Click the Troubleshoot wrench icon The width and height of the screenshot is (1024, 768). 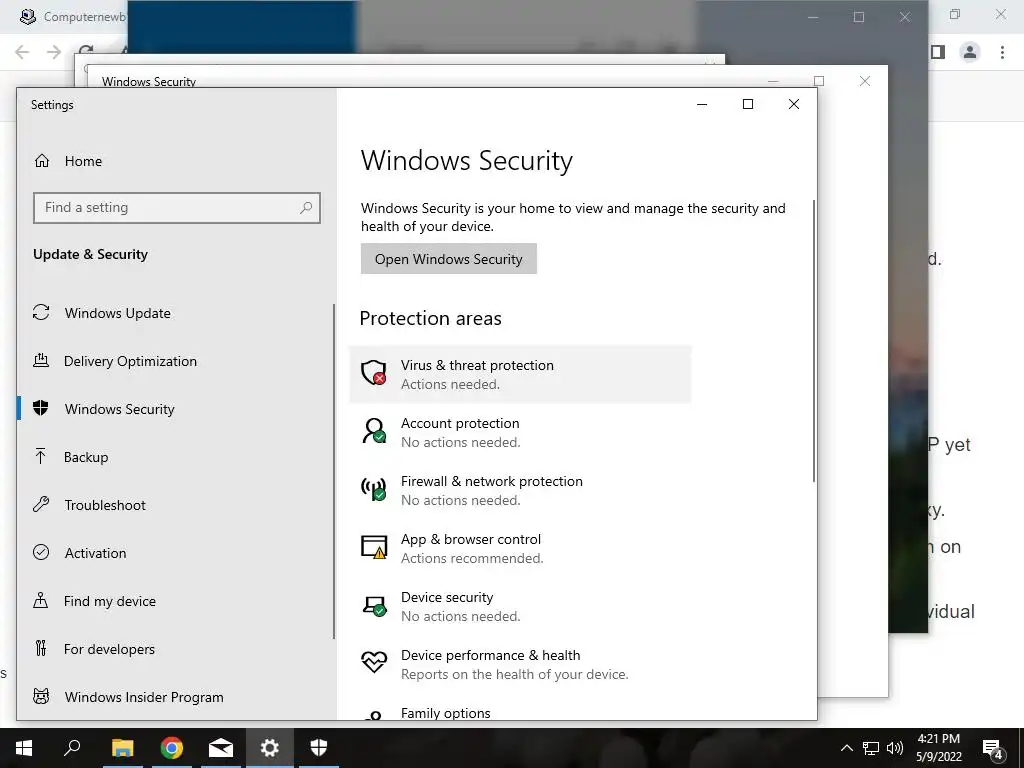pos(41,505)
